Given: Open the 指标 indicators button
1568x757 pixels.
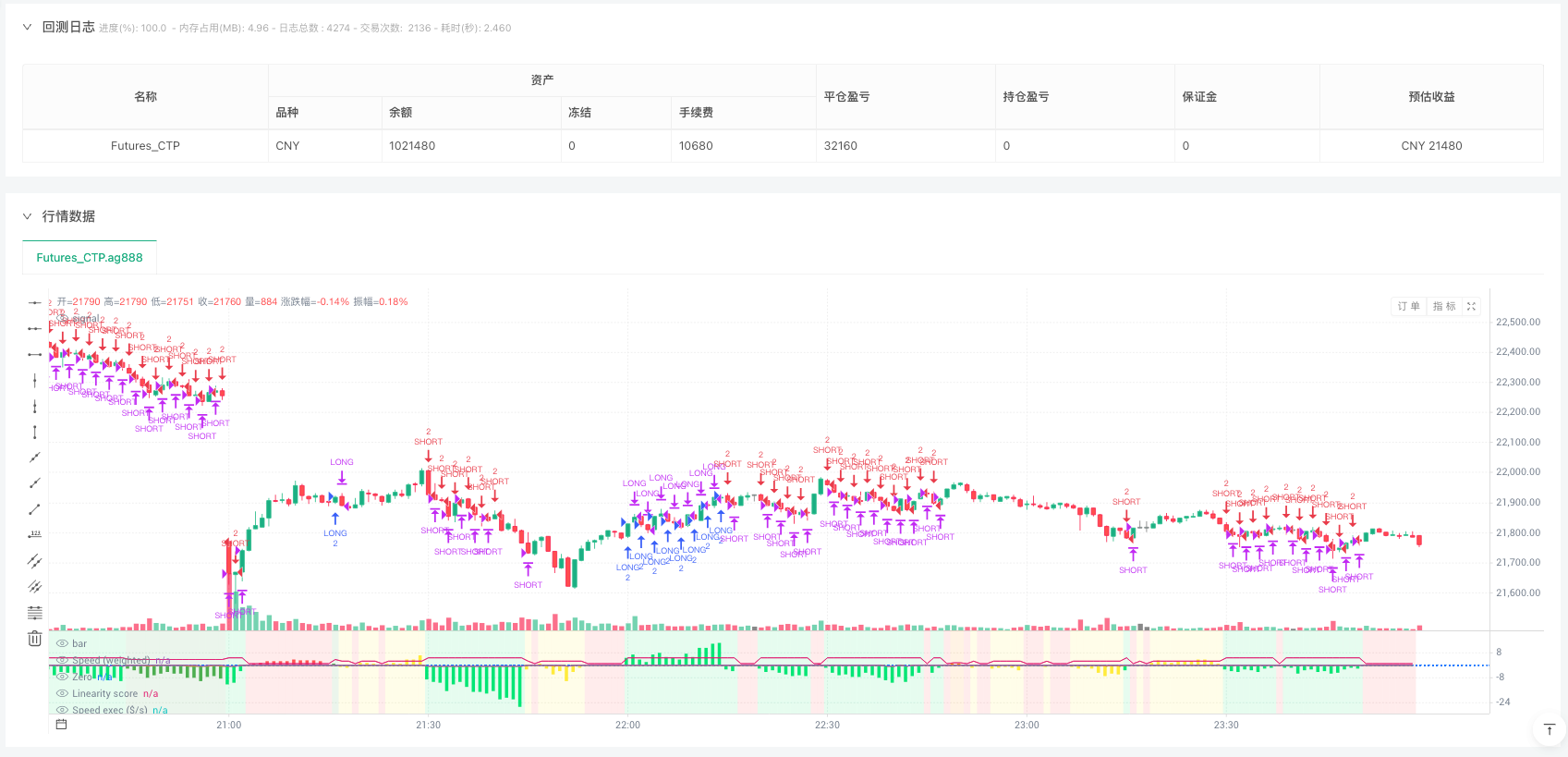Looking at the screenshot, I should click(x=1443, y=306).
